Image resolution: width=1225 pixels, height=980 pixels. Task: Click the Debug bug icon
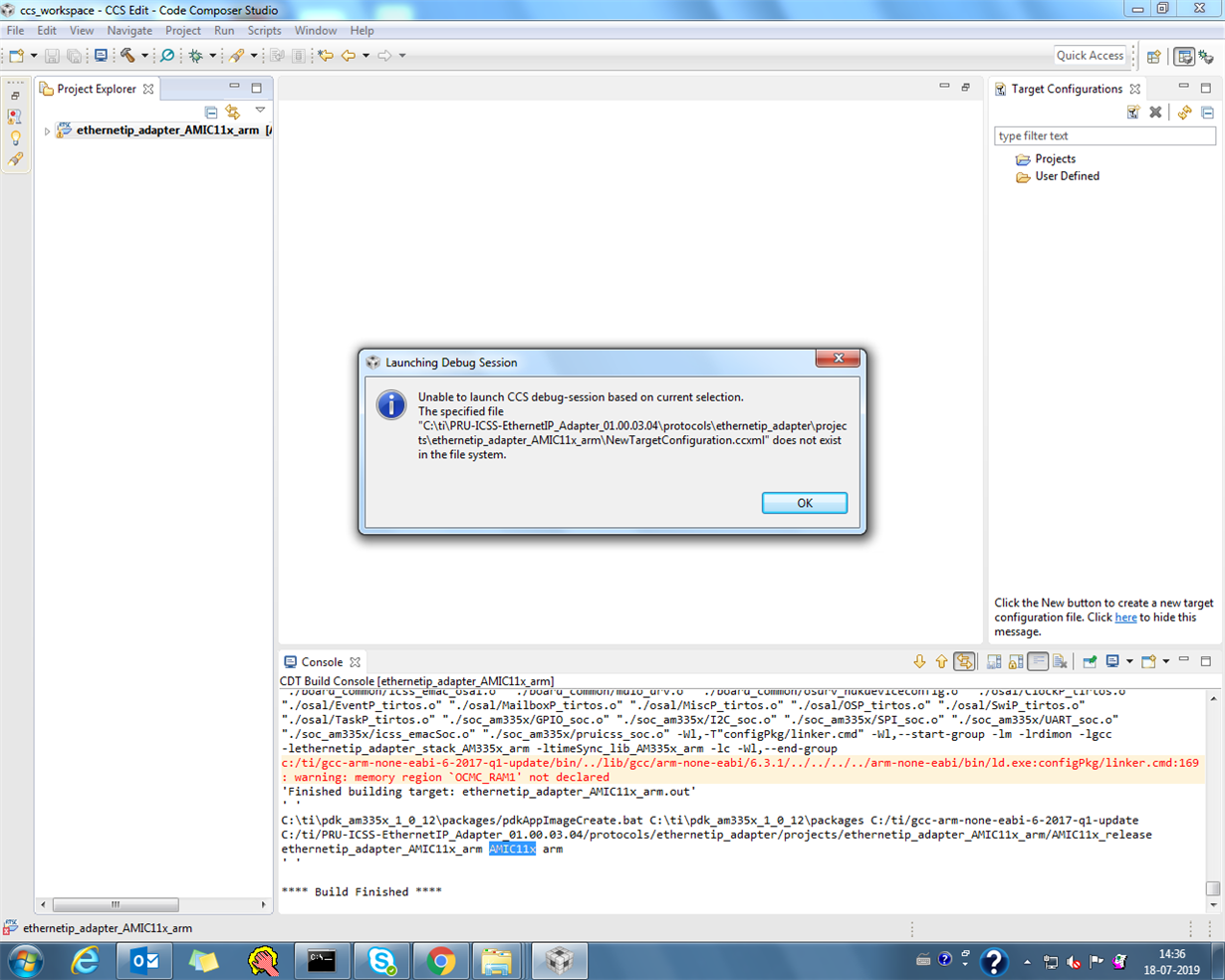[196, 56]
